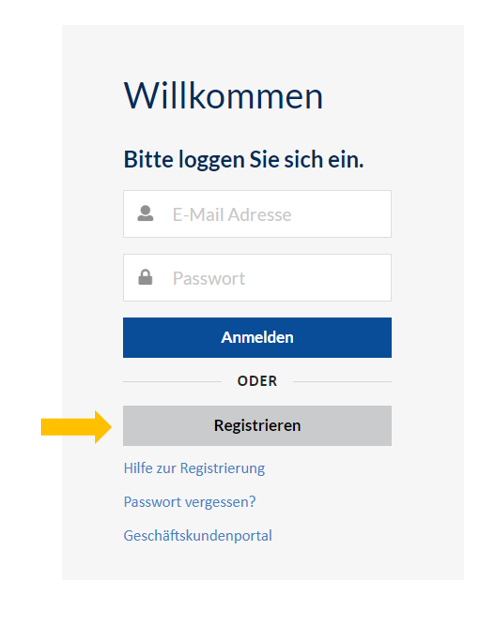Click the Willkommen heading

coord(223,96)
